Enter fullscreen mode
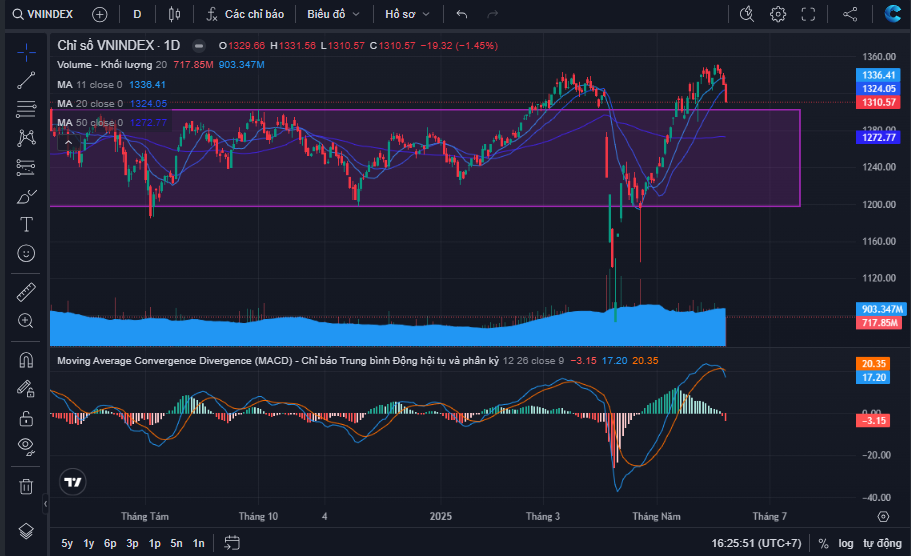Viewport: 911px width, 556px height. (808, 14)
